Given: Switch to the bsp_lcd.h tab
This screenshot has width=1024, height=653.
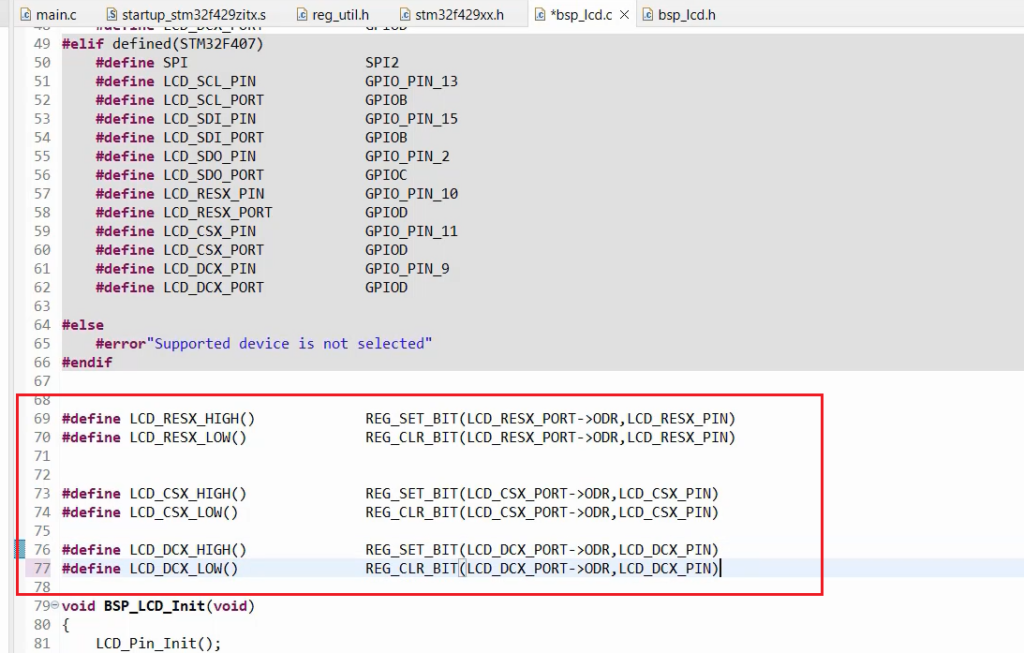Looking at the screenshot, I should [x=679, y=14].
